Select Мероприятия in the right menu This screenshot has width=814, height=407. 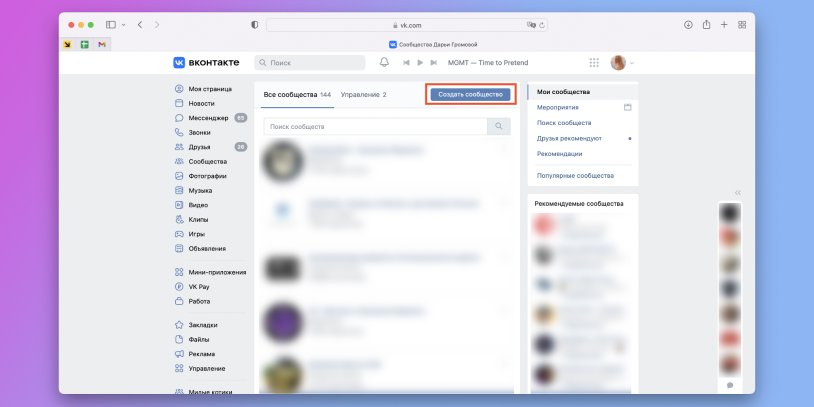pos(557,107)
